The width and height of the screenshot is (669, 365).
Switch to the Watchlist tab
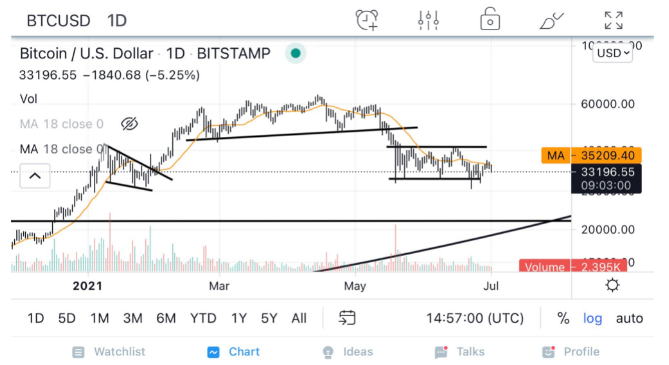coord(108,352)
